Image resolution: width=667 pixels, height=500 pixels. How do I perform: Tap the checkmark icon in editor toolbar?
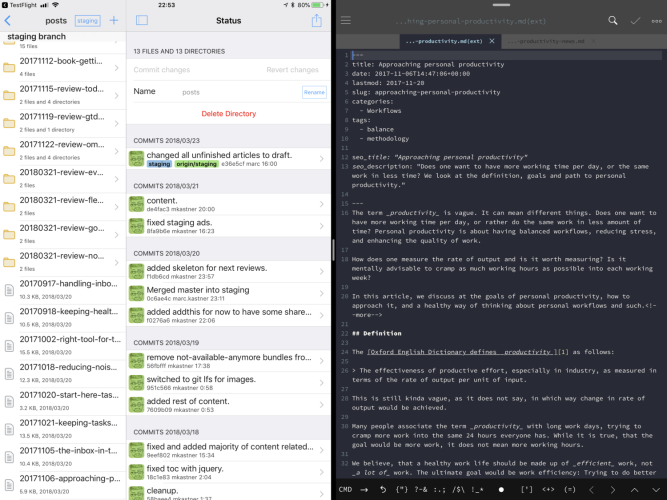click(x=634, y=20)
